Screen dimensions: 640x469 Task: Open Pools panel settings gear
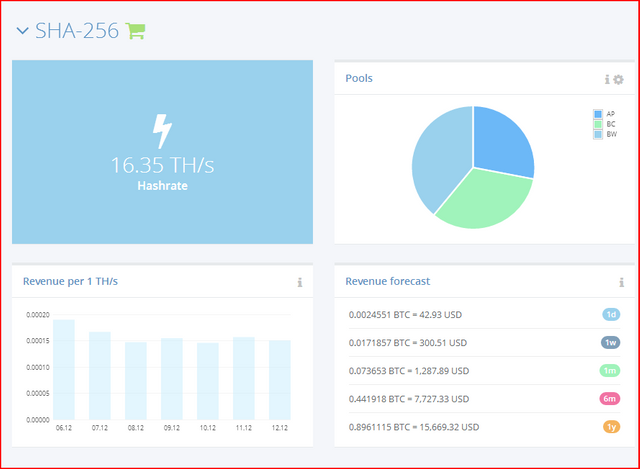pyautogui.click(x=618, y=80)
